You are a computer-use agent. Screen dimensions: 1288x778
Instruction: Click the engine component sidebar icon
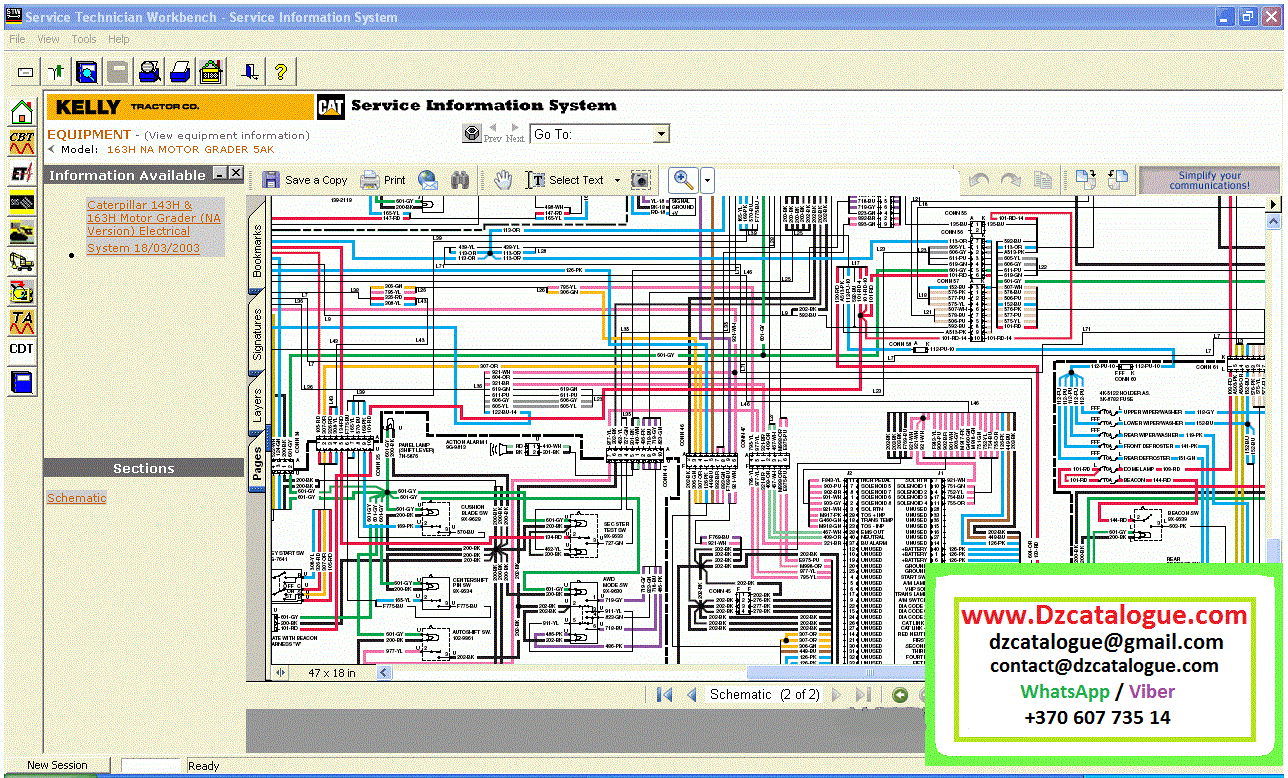tap(22, 292)
